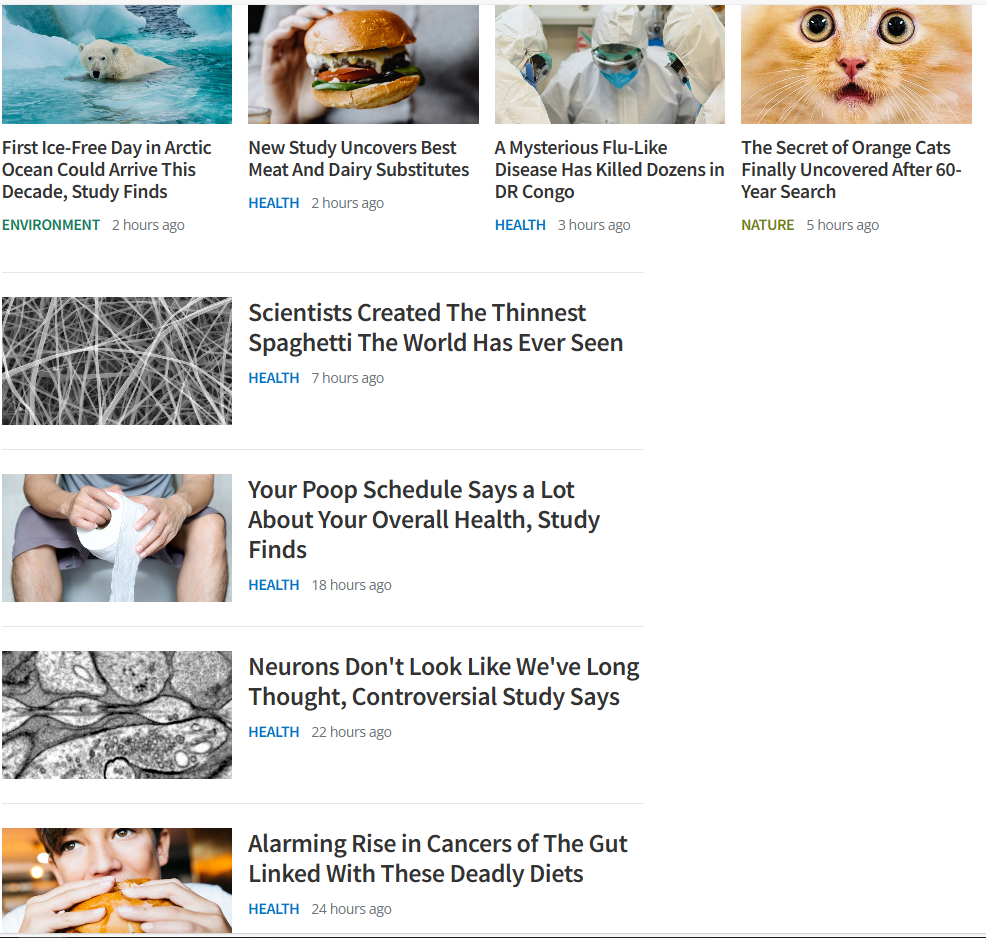Read 'The Secret of Orange Cats' article
This screenshot has width=986, height=938.
(851, 170)
